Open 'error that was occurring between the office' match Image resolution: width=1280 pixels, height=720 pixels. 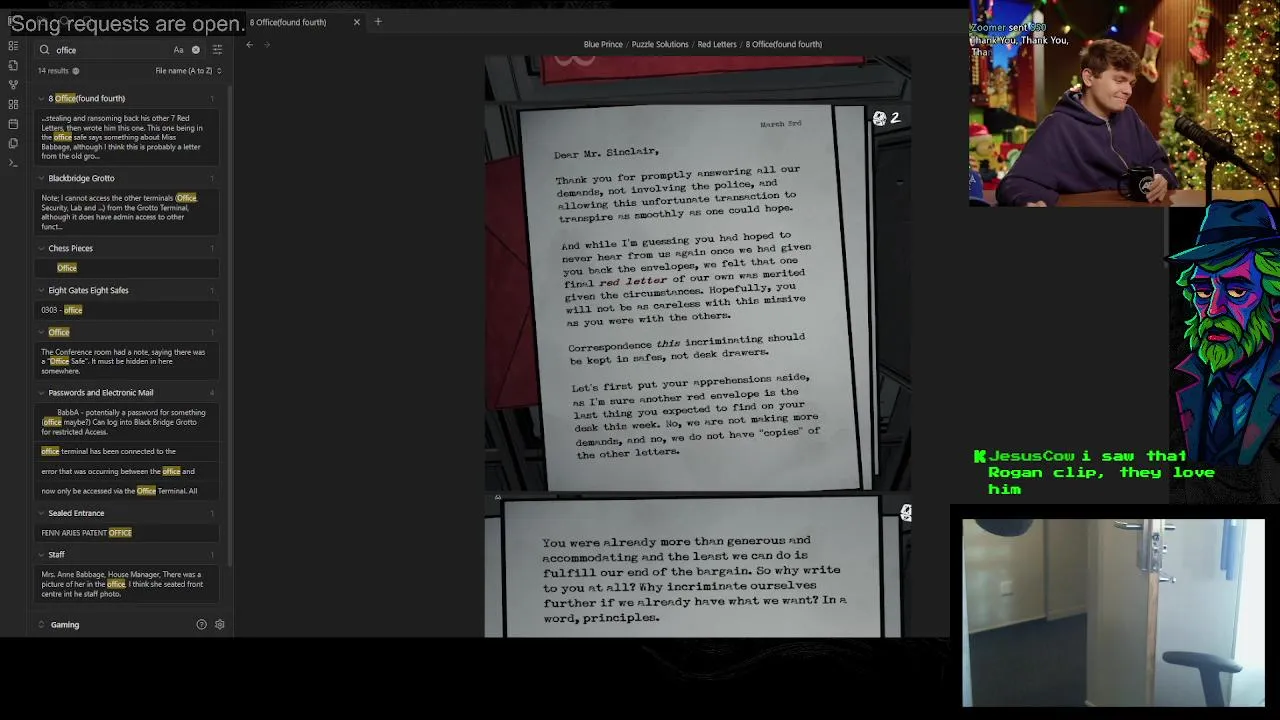tap(128, 471)
